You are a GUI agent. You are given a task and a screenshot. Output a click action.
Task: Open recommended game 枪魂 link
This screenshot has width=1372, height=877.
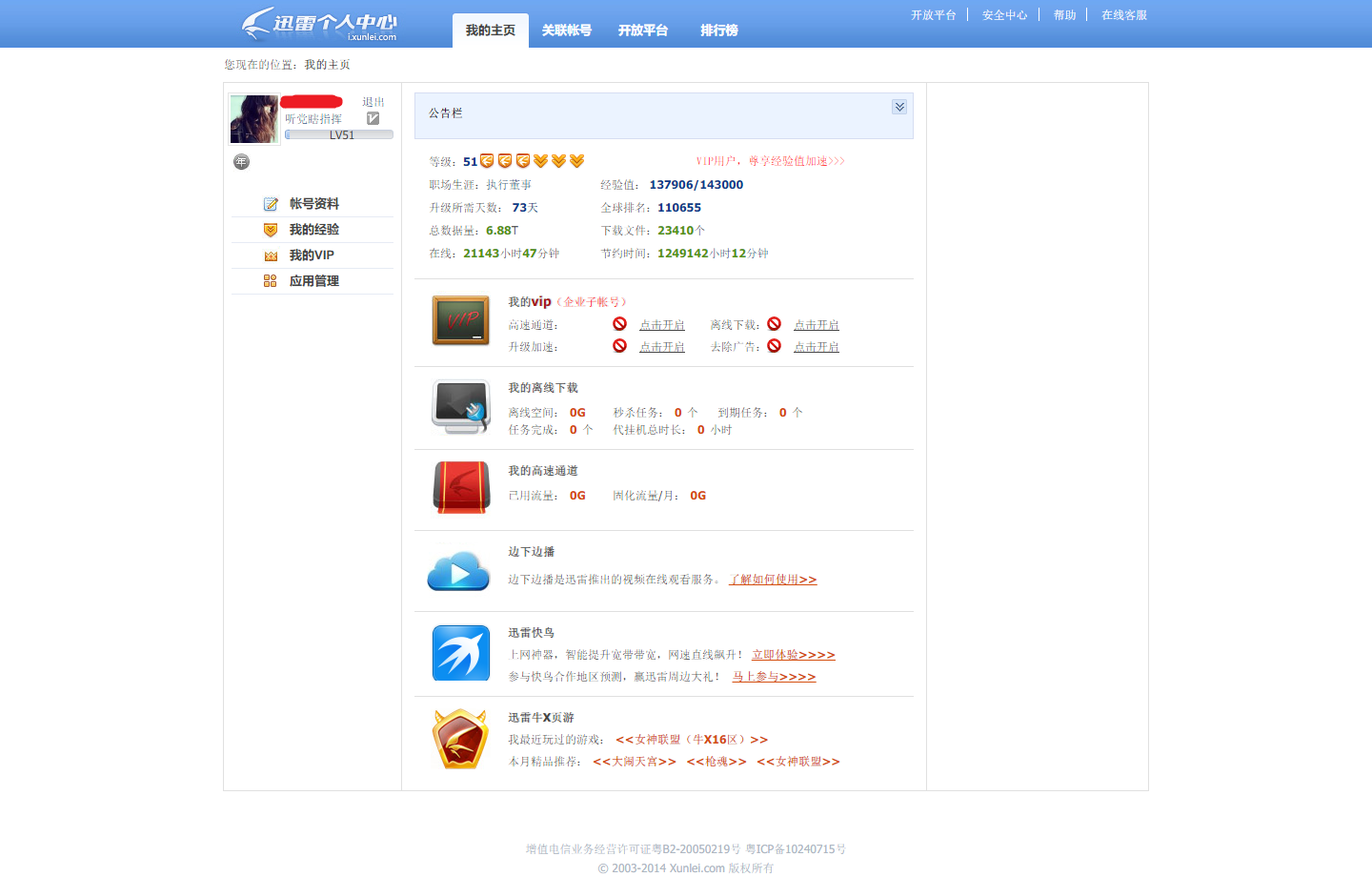716,762
